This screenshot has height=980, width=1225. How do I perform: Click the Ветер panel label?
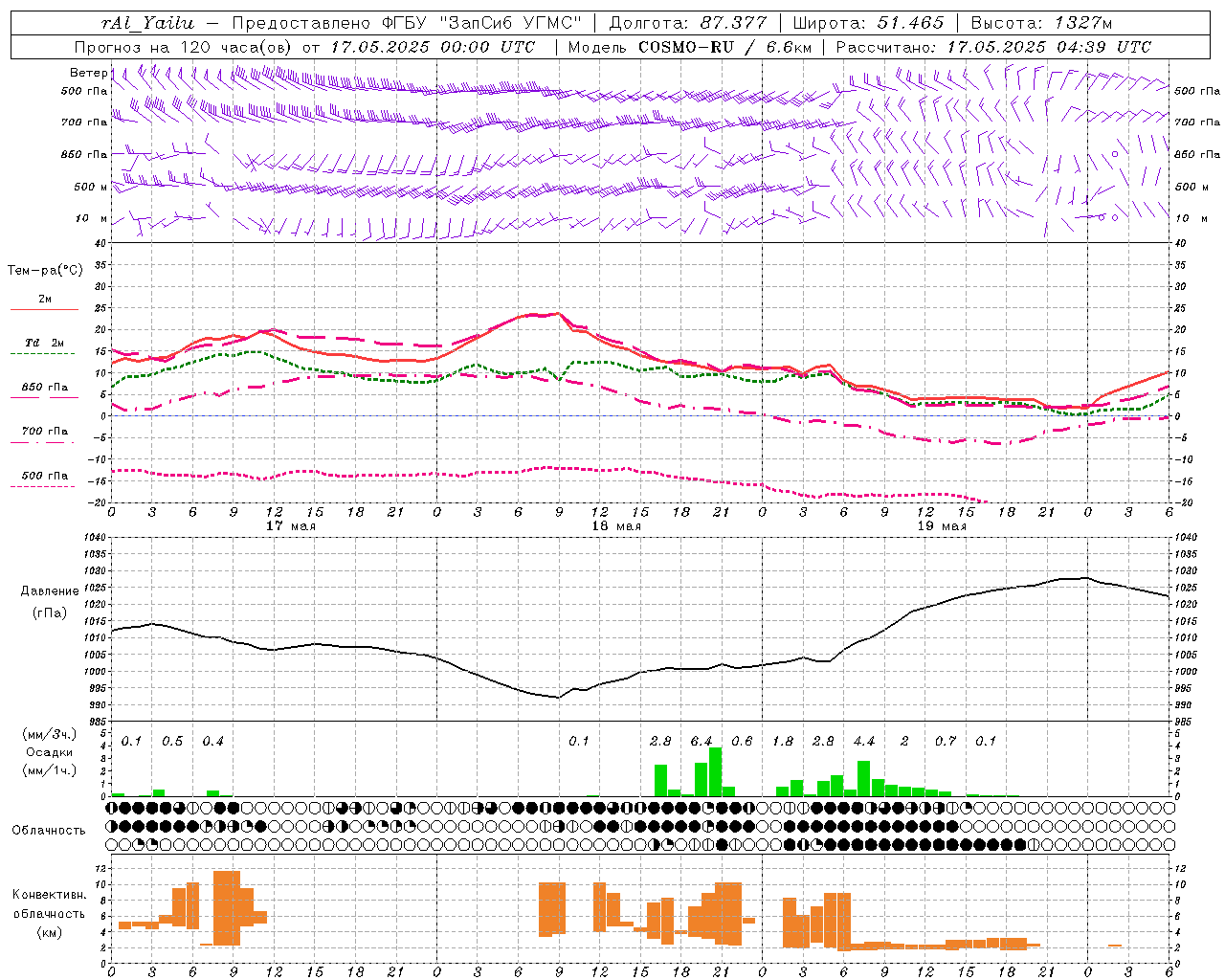(88, 73)
